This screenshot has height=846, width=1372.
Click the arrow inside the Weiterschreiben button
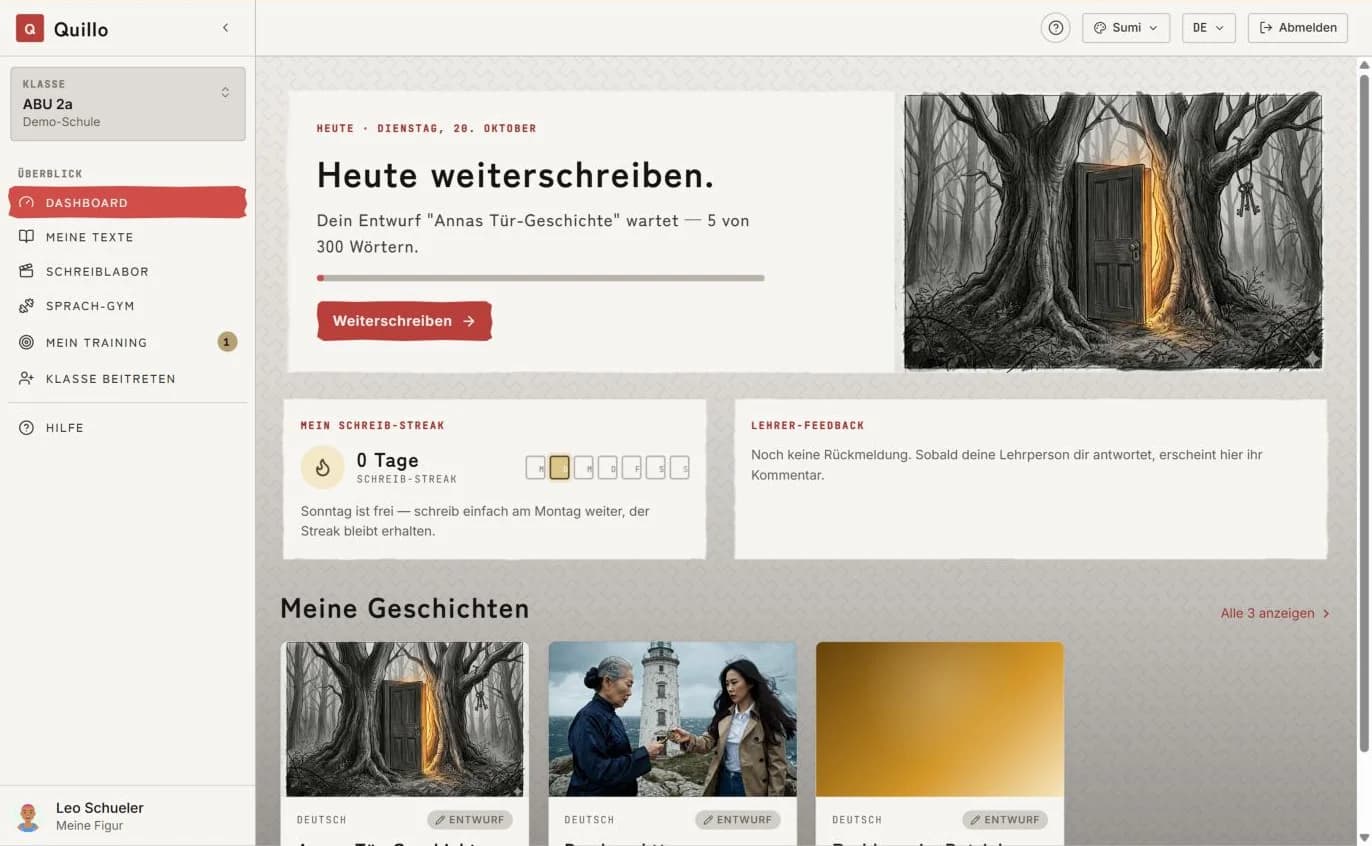click(469, 321)
